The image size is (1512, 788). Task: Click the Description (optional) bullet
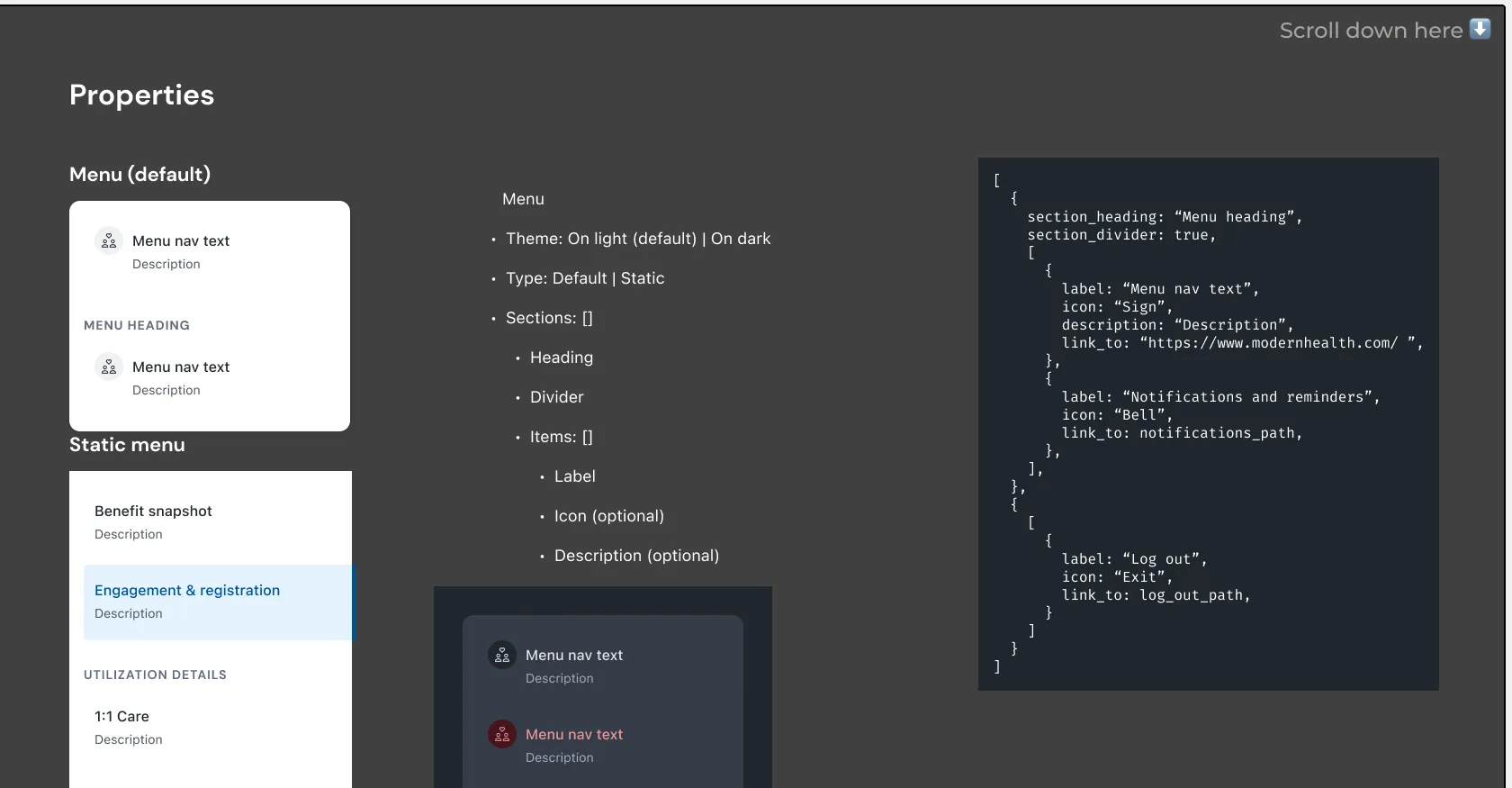[636, 556]
